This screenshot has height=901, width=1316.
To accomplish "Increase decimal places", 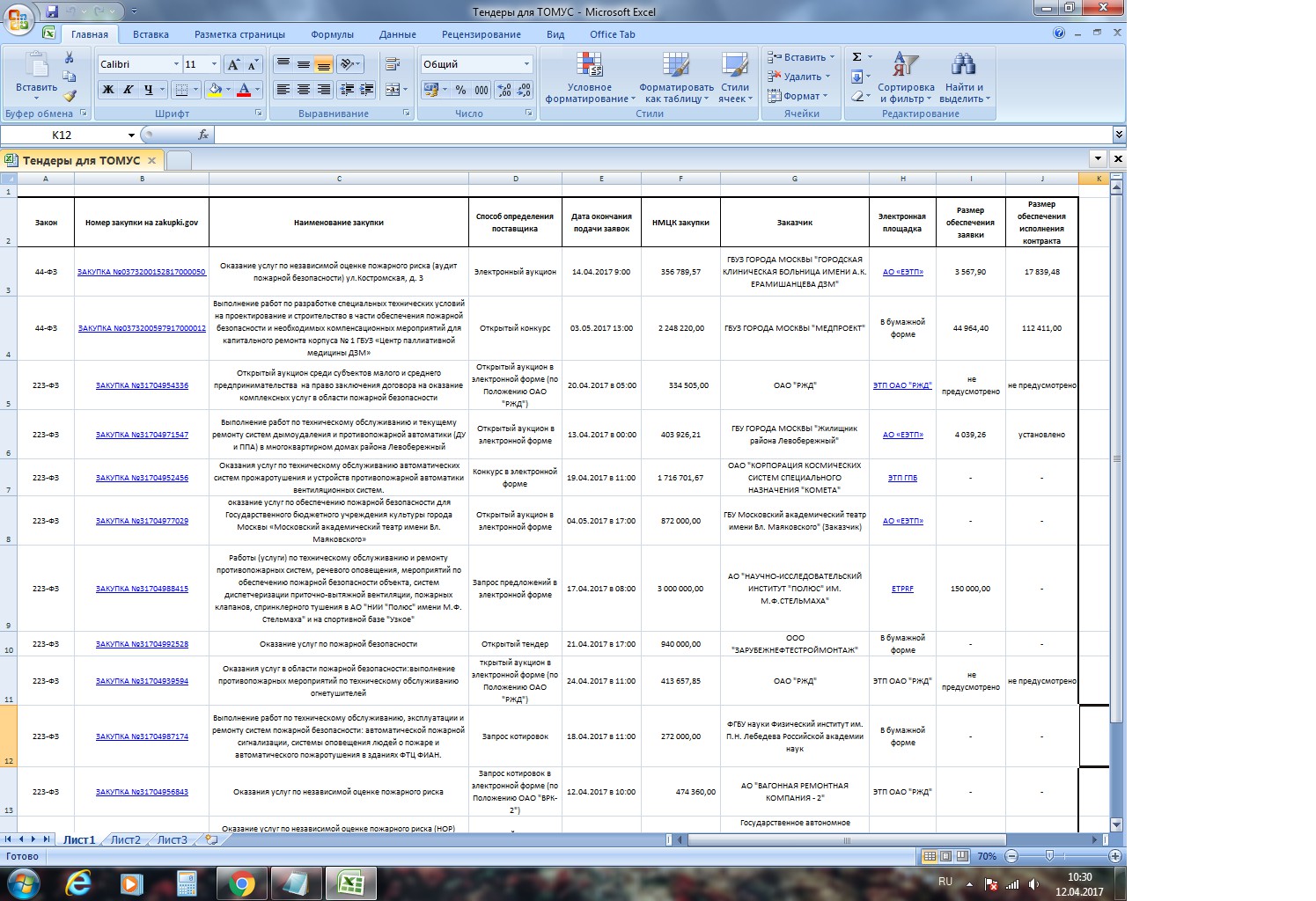I will point(504,90).
